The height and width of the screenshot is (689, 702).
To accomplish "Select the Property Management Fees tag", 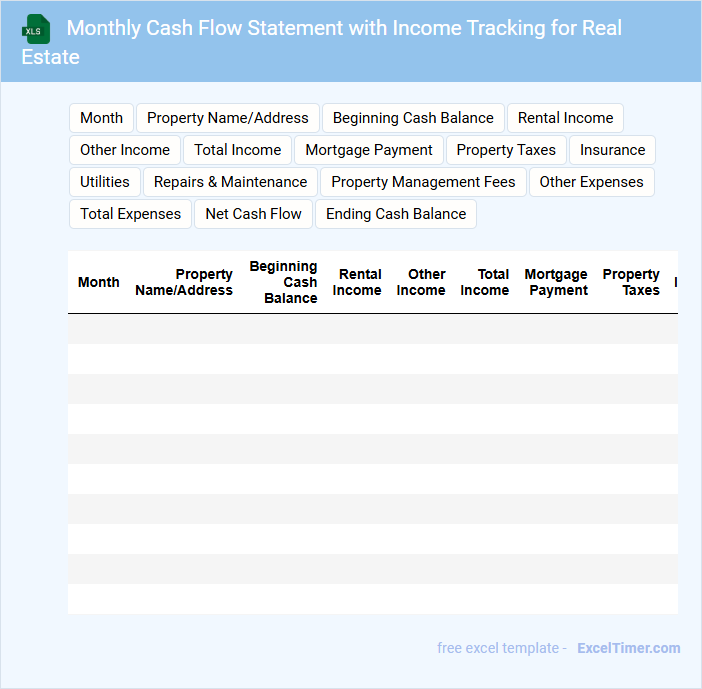I will pos(423,182).
